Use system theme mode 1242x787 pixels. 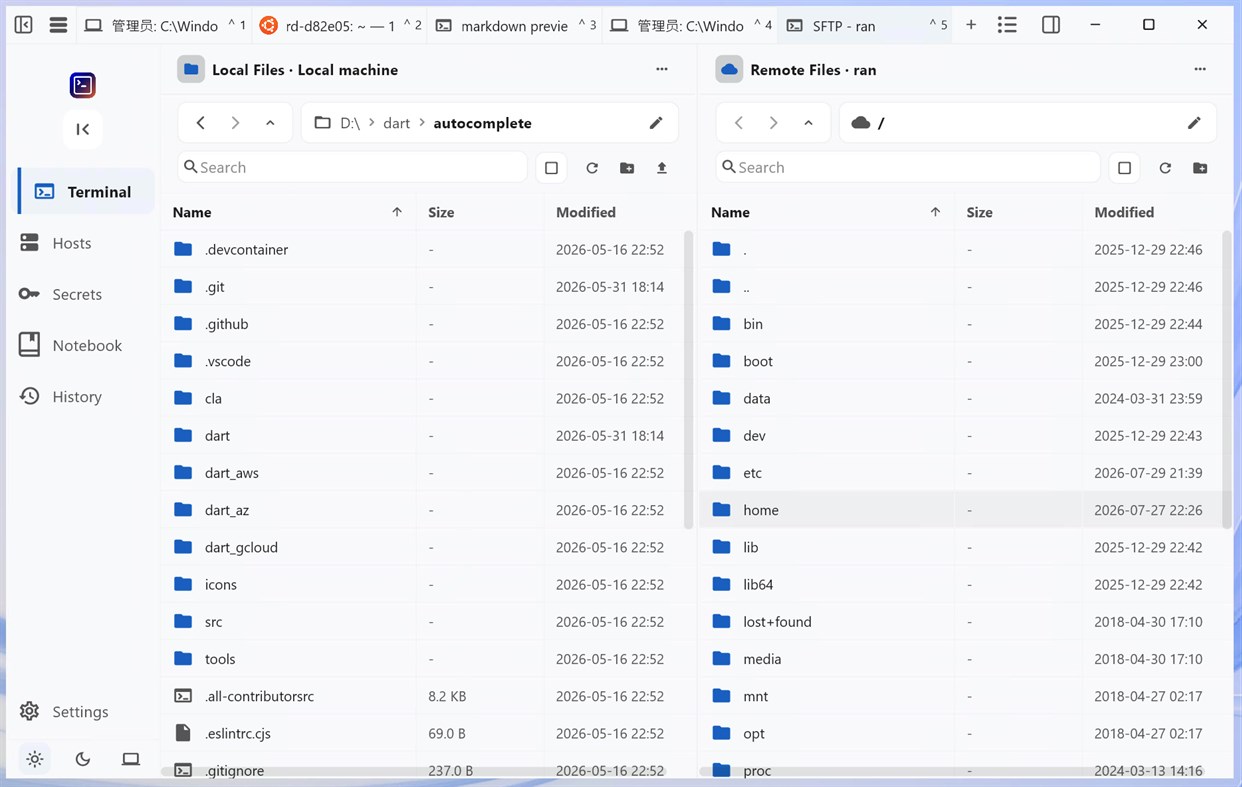coord(131,759)
